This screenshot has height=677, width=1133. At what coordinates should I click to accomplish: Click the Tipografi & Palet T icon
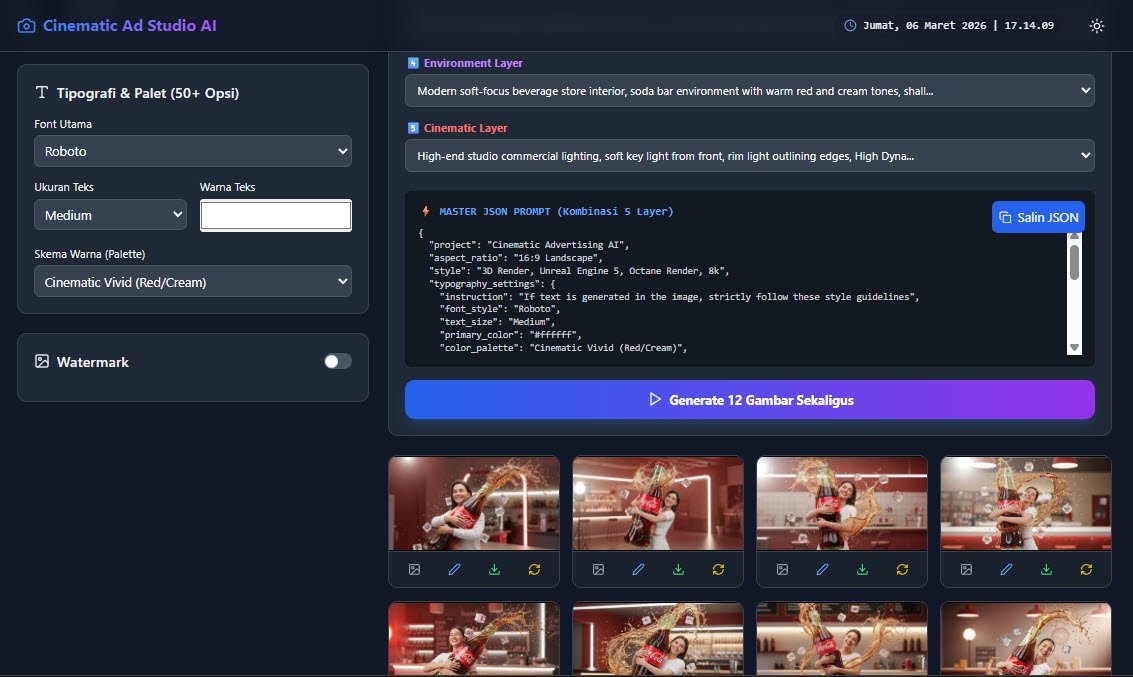[x=42, y=92]
